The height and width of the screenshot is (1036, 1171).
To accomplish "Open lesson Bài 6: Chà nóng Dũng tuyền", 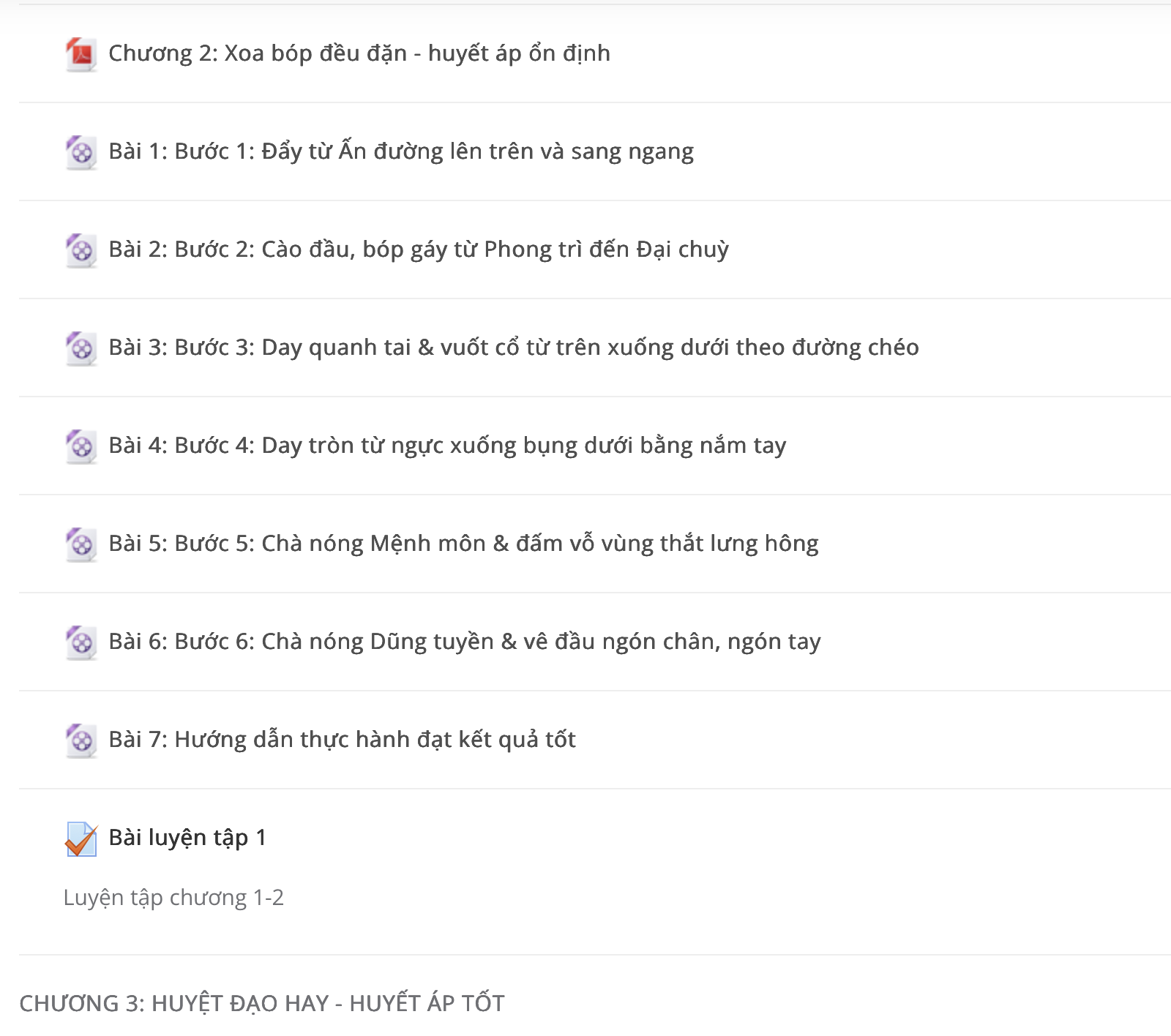I will [465, 642].
